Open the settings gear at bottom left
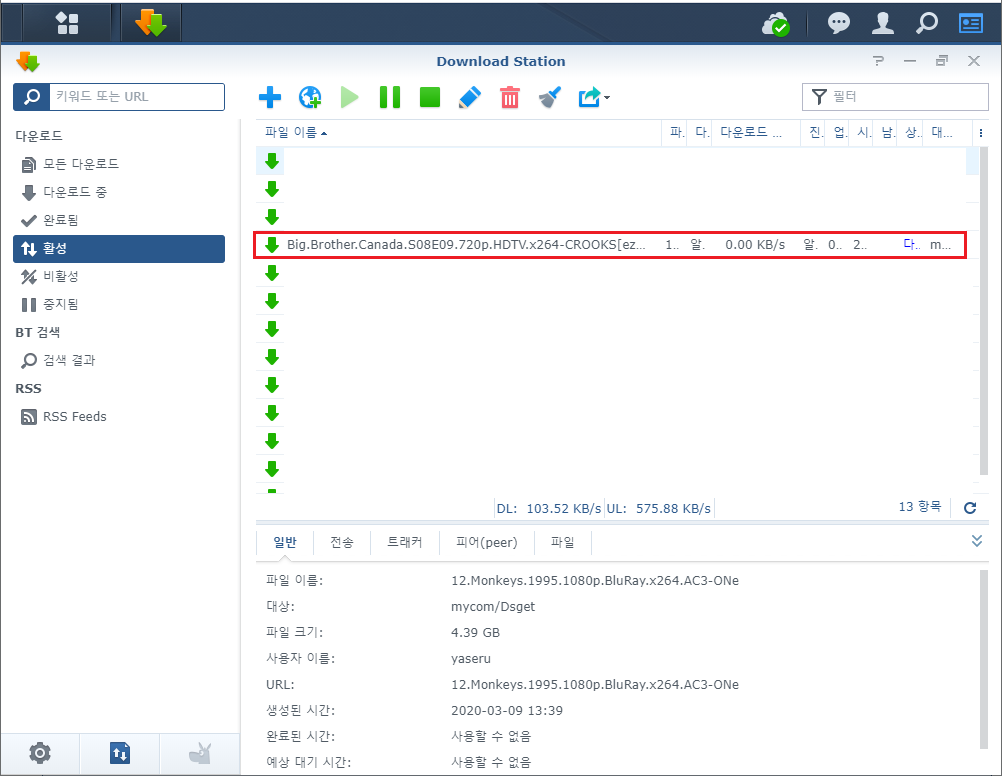Image resolution: width=1002 pixels, height=776 pixels. (x=40, y=753)
